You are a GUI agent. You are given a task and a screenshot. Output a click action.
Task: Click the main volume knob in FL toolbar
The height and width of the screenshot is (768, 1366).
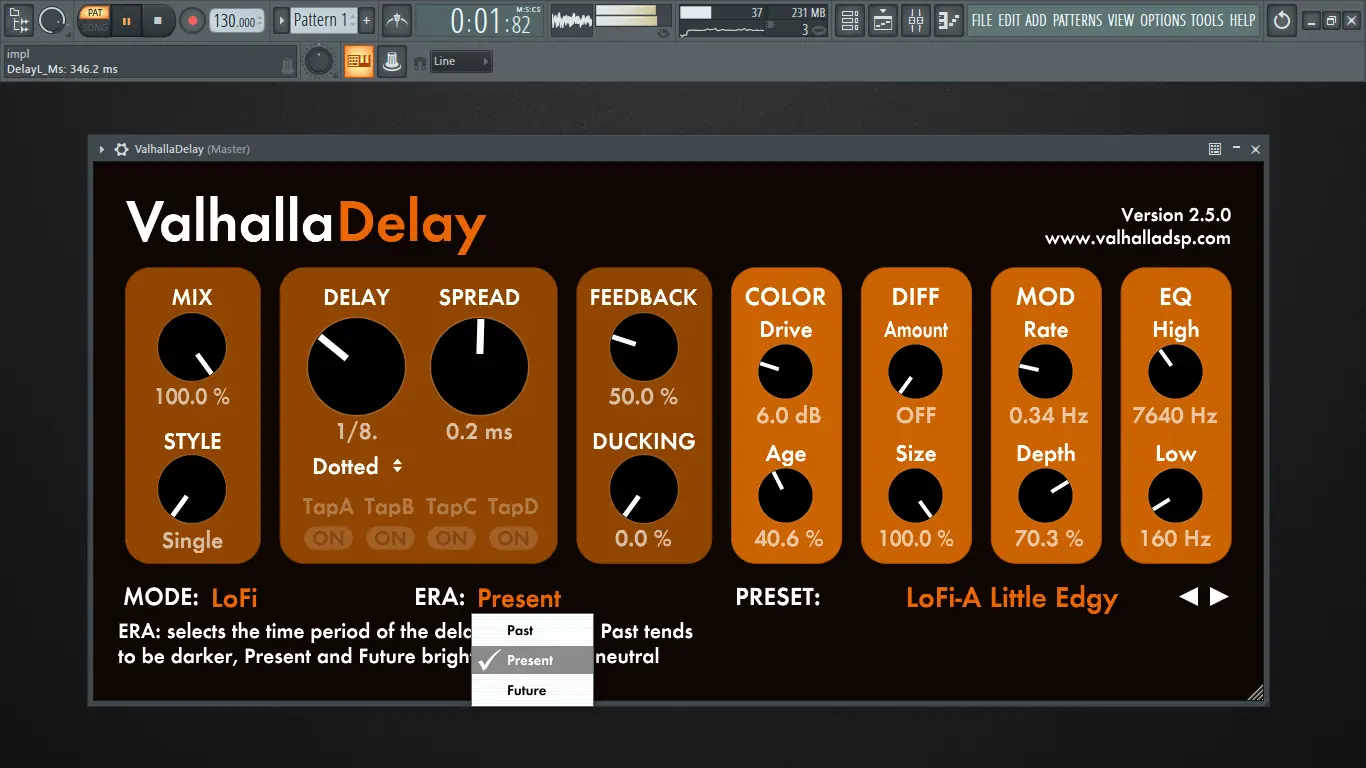coord(52,19)
